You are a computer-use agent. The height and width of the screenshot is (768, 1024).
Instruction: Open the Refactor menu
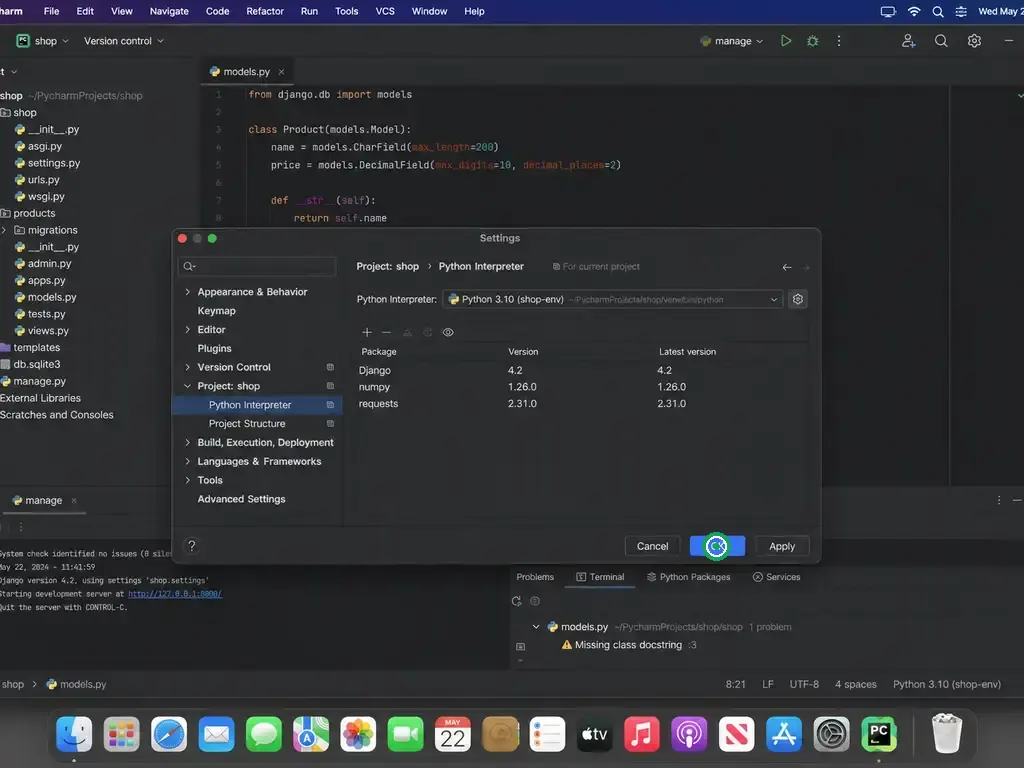pyautogui.click(x=264, y=11)
